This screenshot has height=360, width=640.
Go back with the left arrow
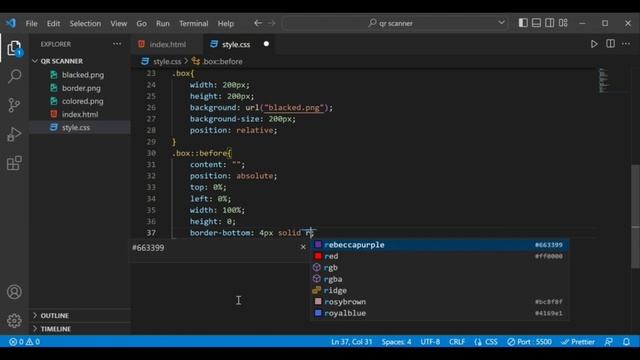pos(258,23)
